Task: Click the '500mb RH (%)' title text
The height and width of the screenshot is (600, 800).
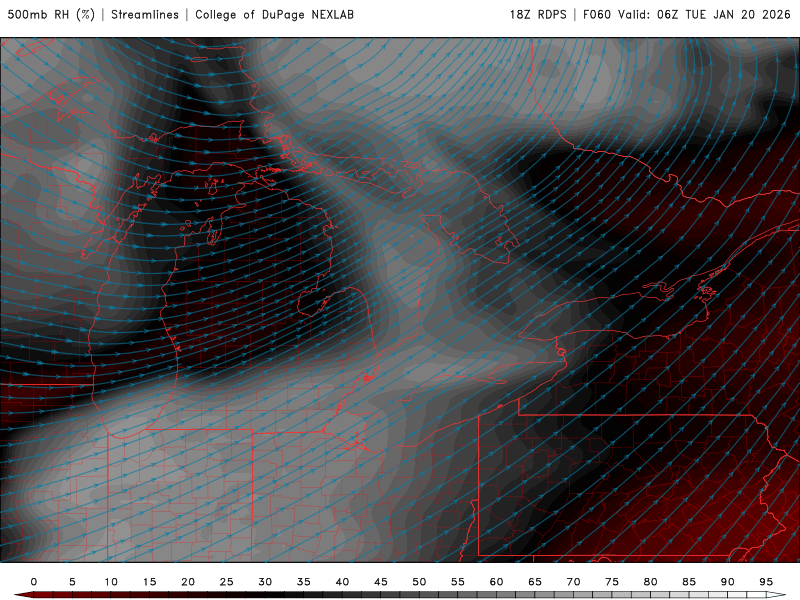Action: pyautogui.click(x=51, y=15)
